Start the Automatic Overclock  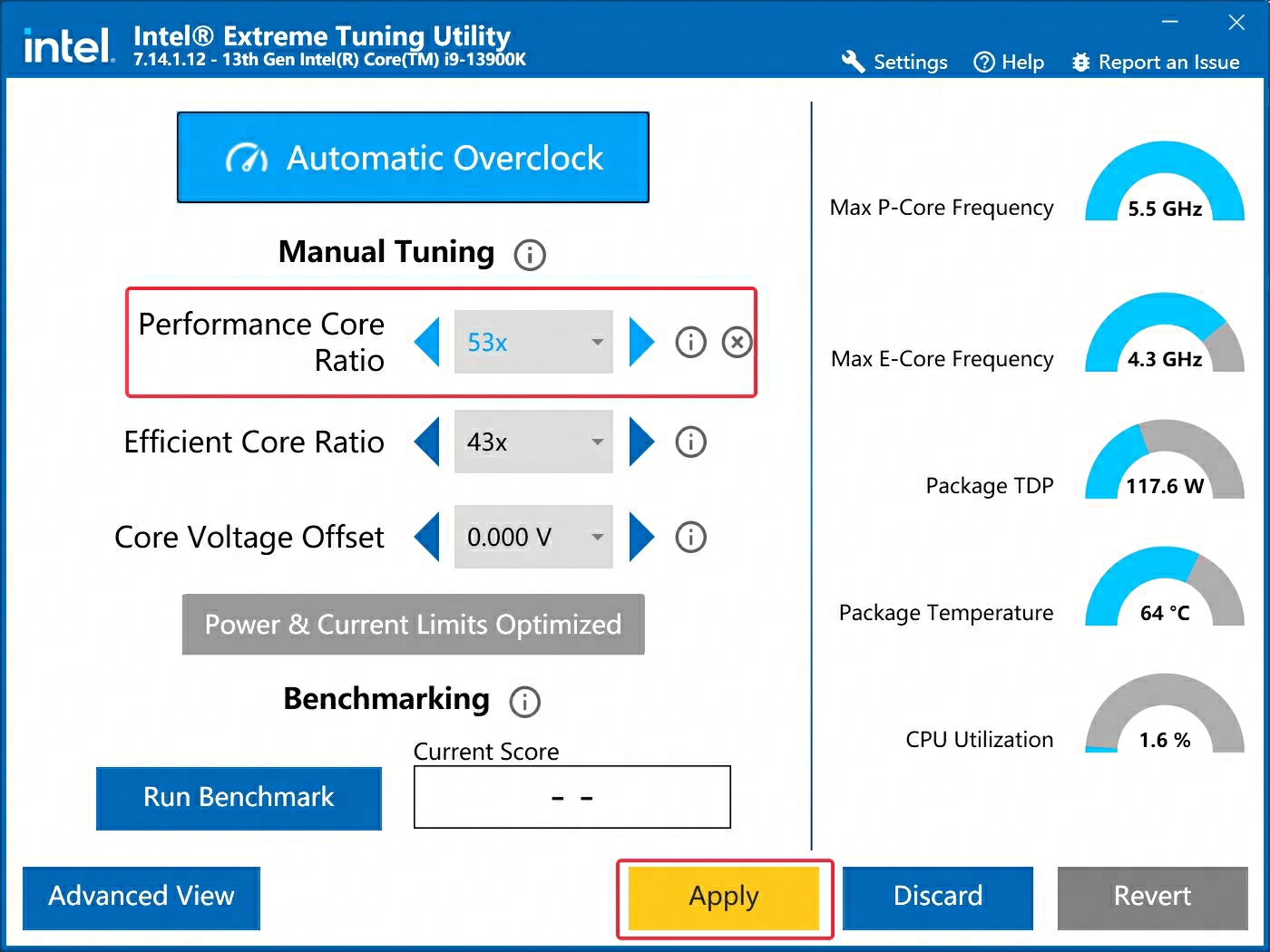pyautogui.click(x=413, y=157)
